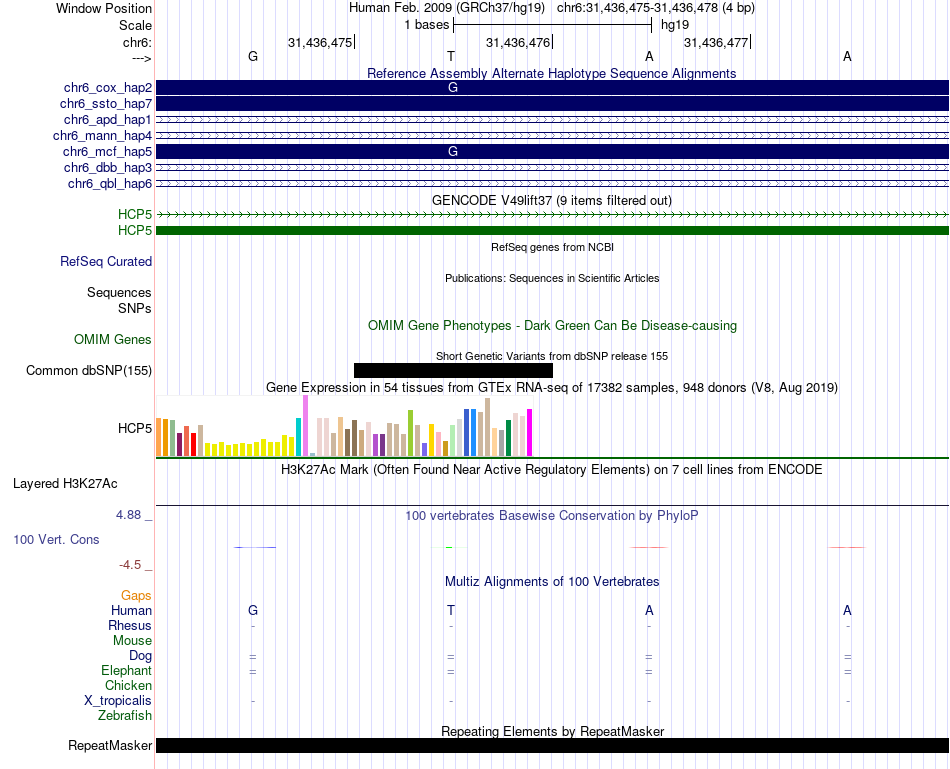Image resolution: width=950 pixels, height=769 pixels.
Task: Click the SNPs track label
Action: 135,308
